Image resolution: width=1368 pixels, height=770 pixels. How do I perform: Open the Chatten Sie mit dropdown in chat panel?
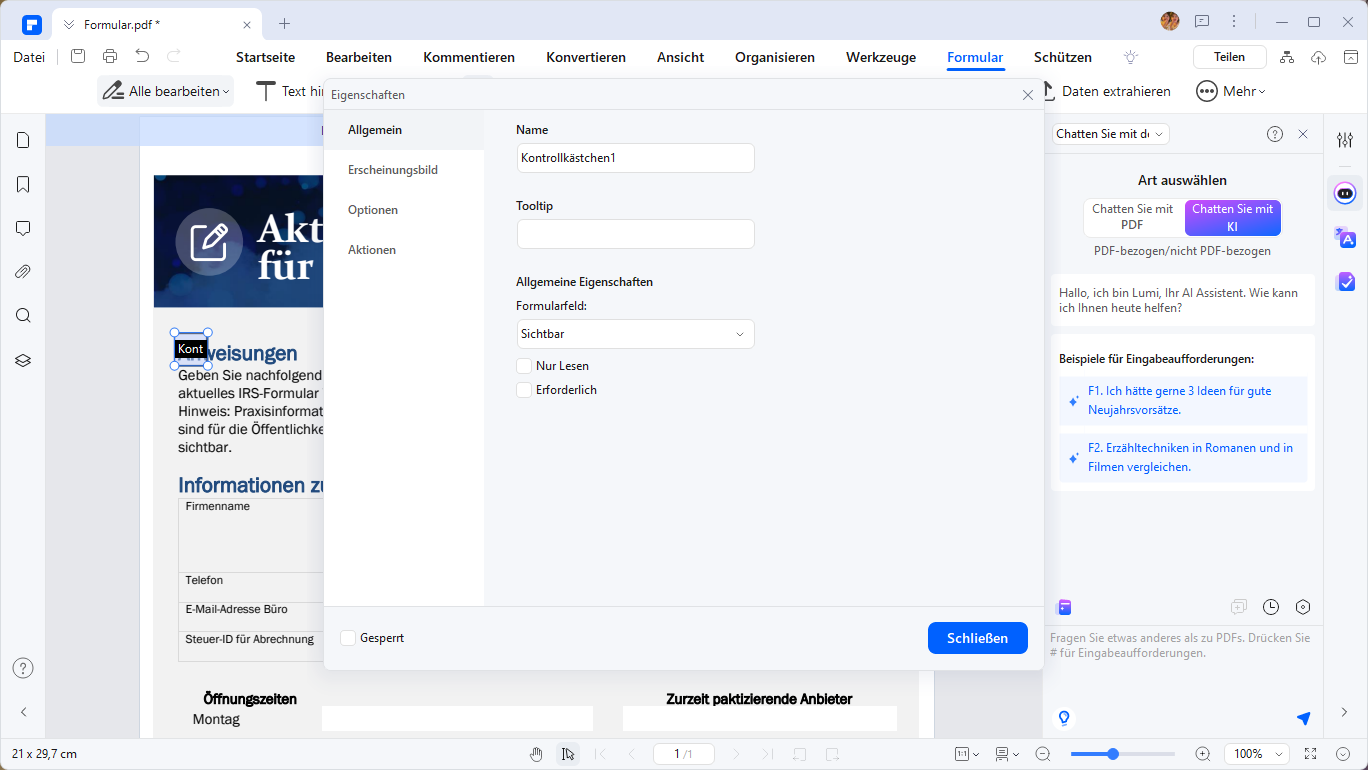tap(1110, 134)
